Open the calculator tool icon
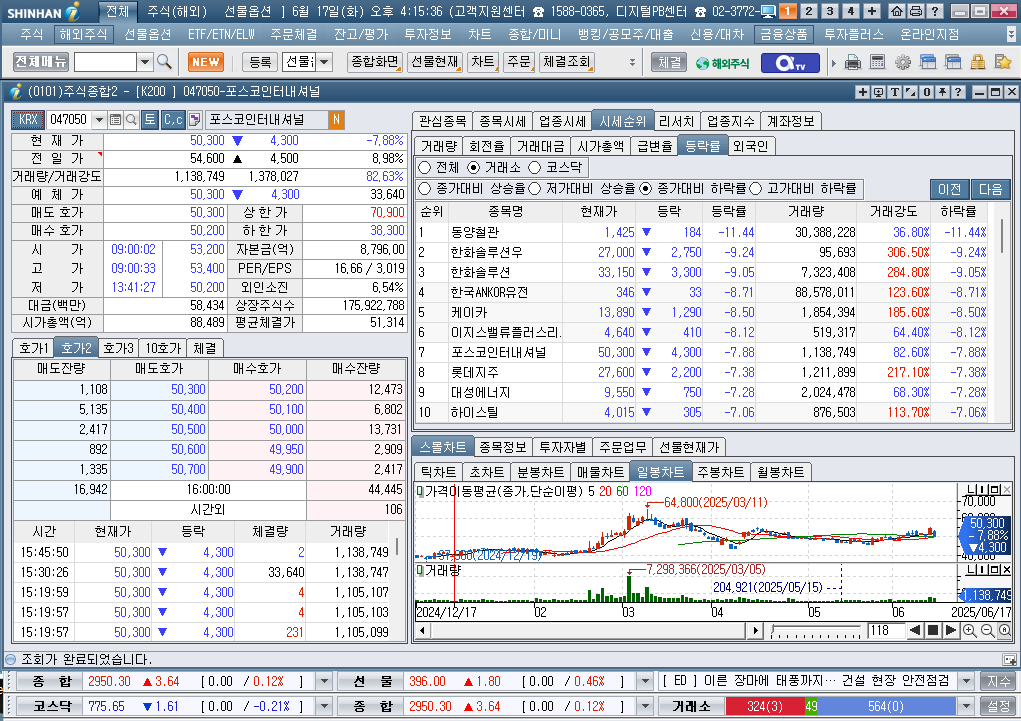The image size is (1021, 721). tap(878, 63)
